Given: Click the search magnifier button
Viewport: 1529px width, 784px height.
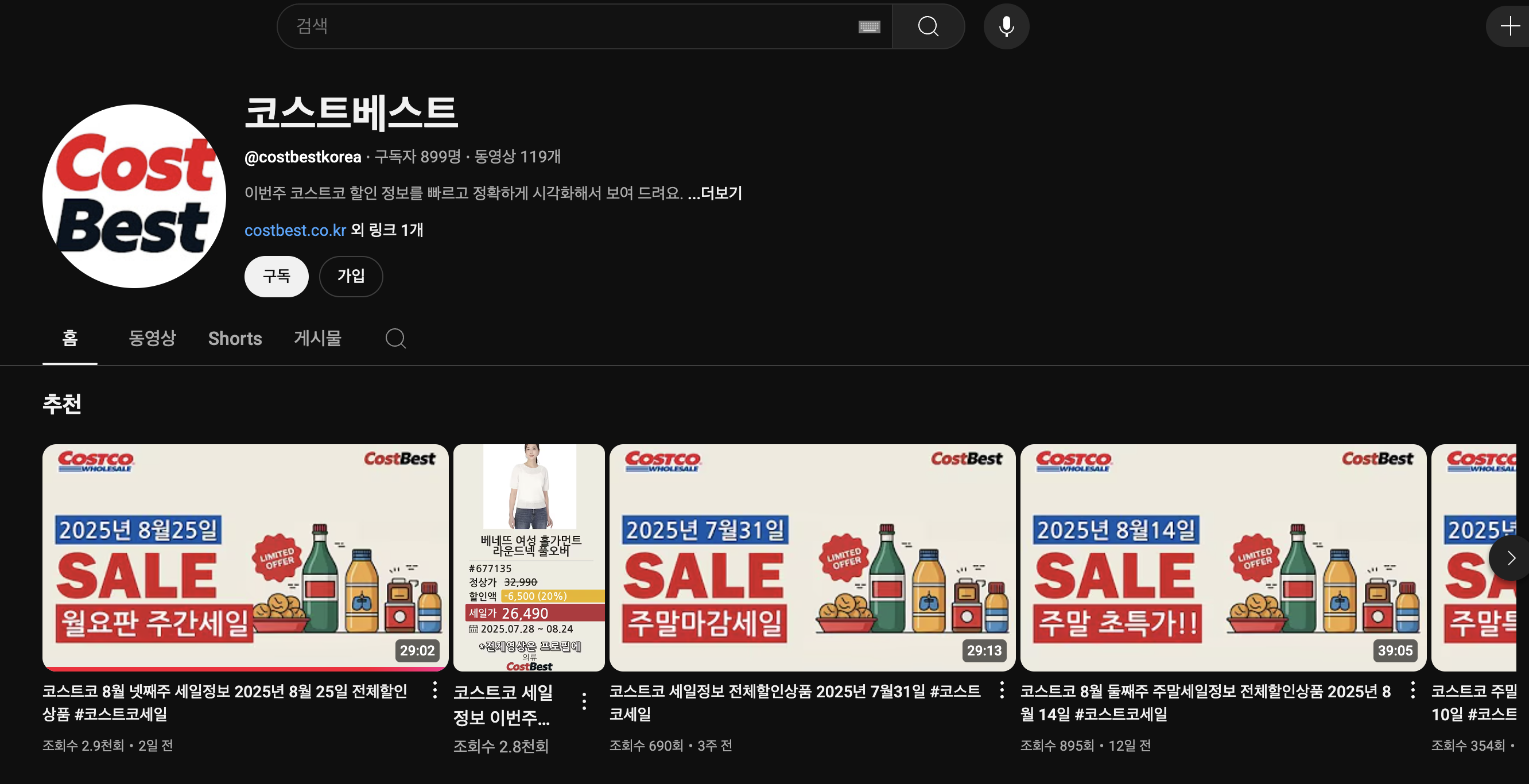Looking at the screenshot, I should point(928,26).
